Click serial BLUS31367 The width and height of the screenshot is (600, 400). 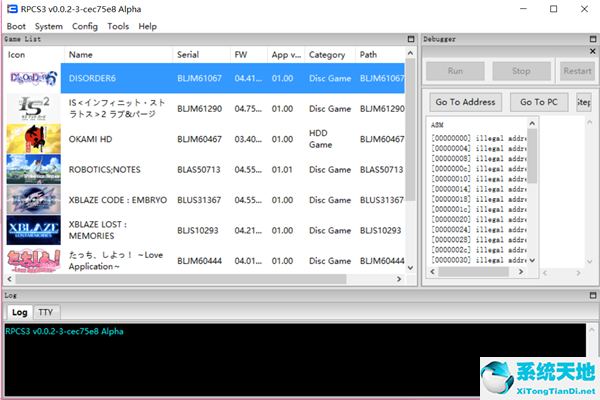(x=199, y=200)
